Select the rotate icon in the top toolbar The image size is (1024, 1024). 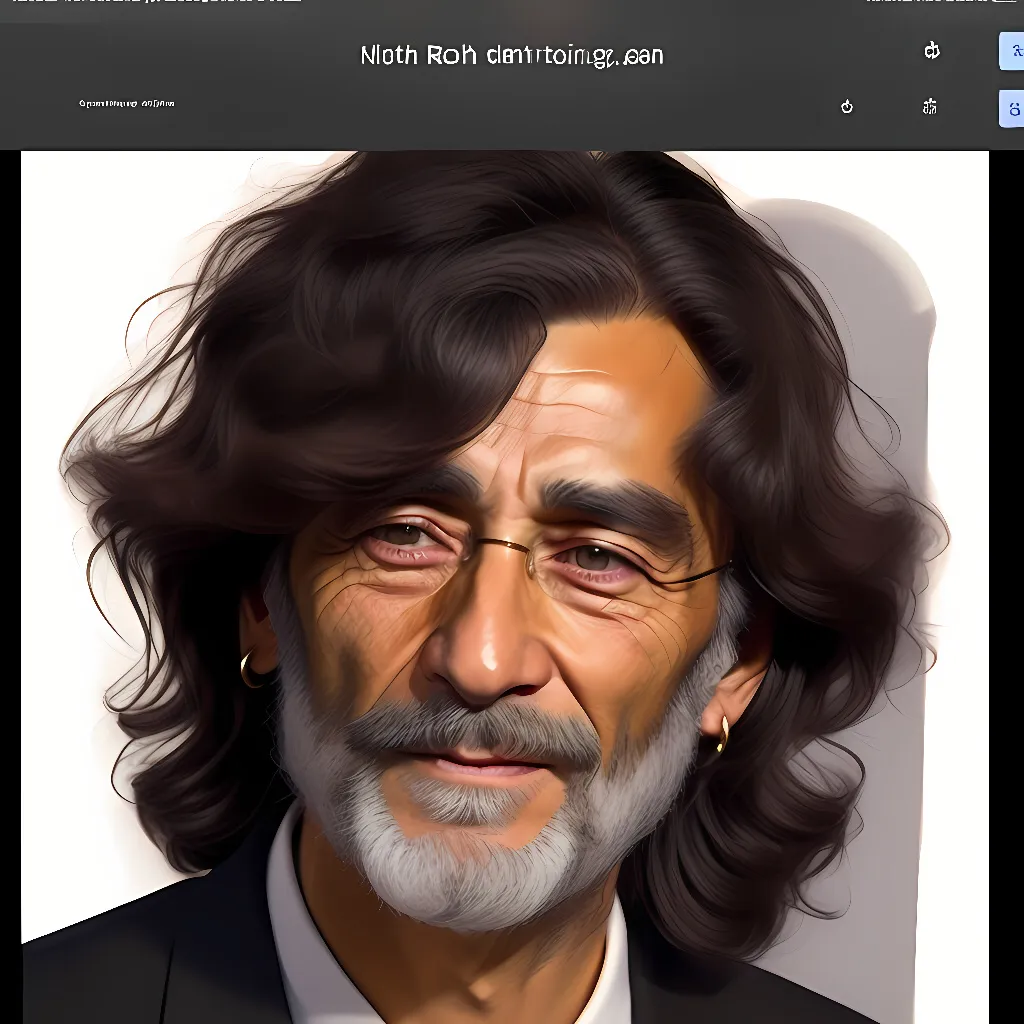pos(931,51)
